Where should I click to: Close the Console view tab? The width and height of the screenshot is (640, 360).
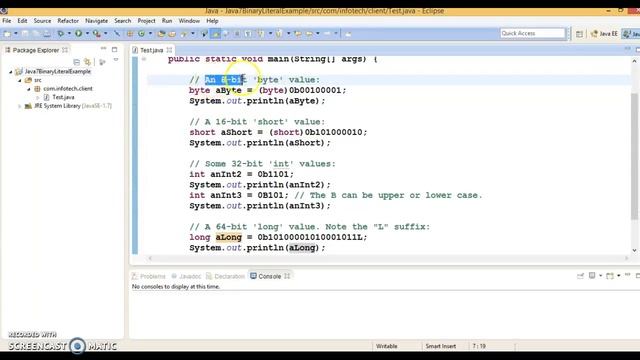(287, 276)
